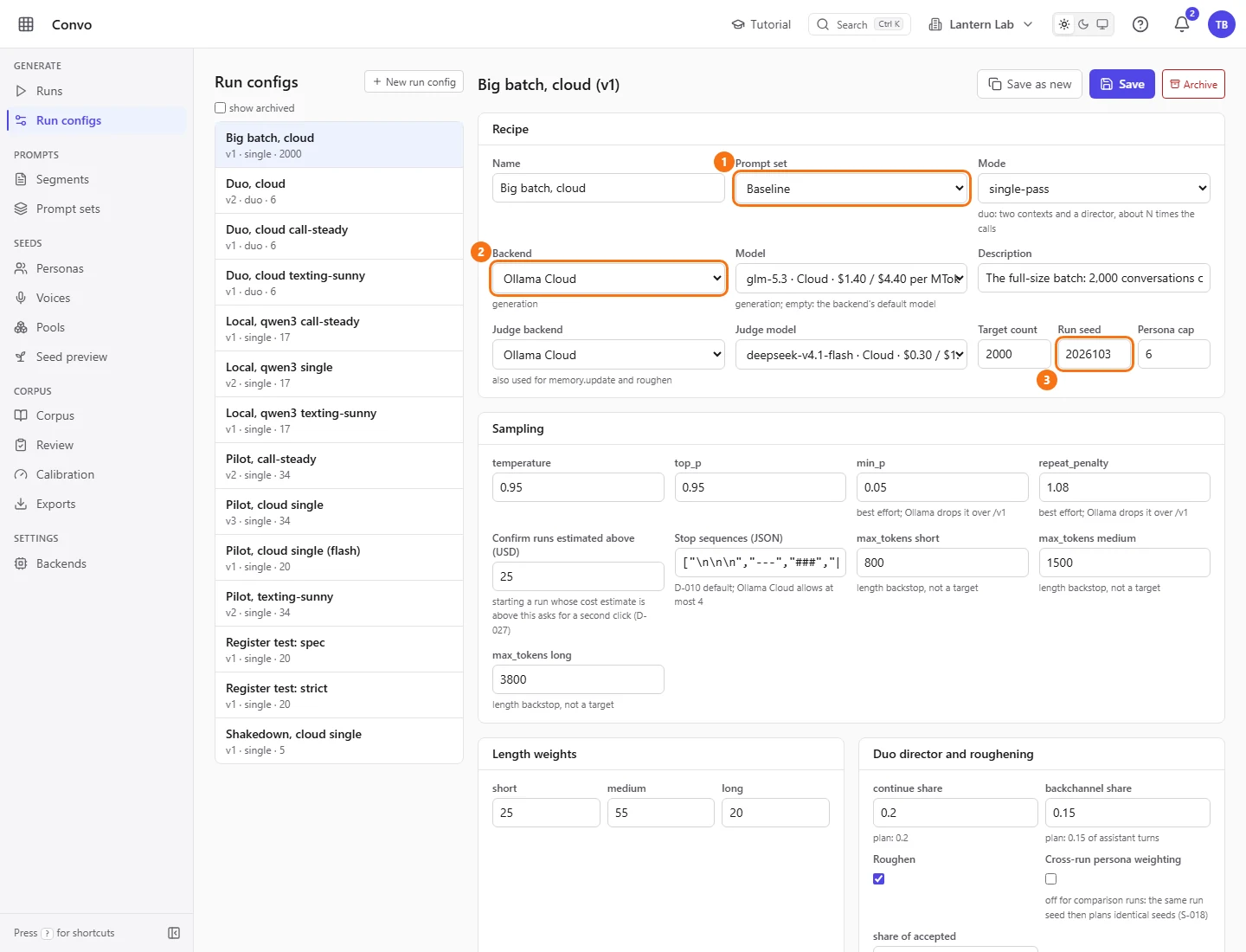Viewport: 1246px width, 952px height.
Task: Collapse the sidebar panel icon
Action: [x=174, y=933]
